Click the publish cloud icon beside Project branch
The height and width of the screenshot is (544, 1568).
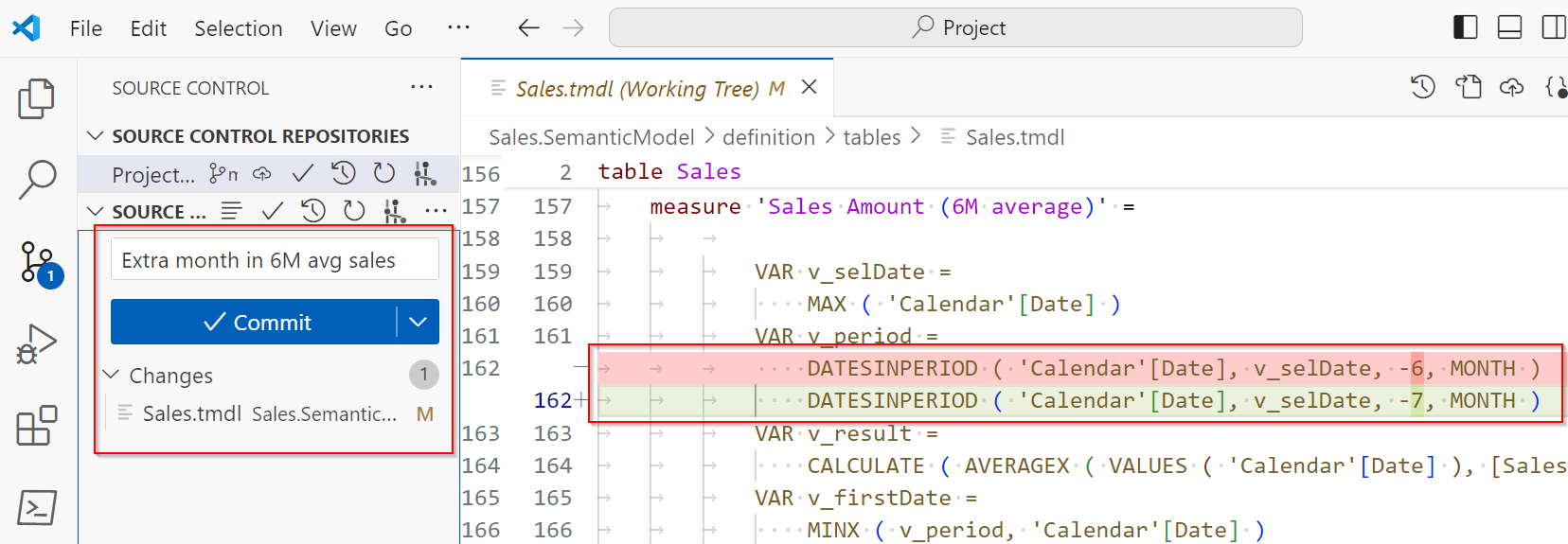[261, 173]
